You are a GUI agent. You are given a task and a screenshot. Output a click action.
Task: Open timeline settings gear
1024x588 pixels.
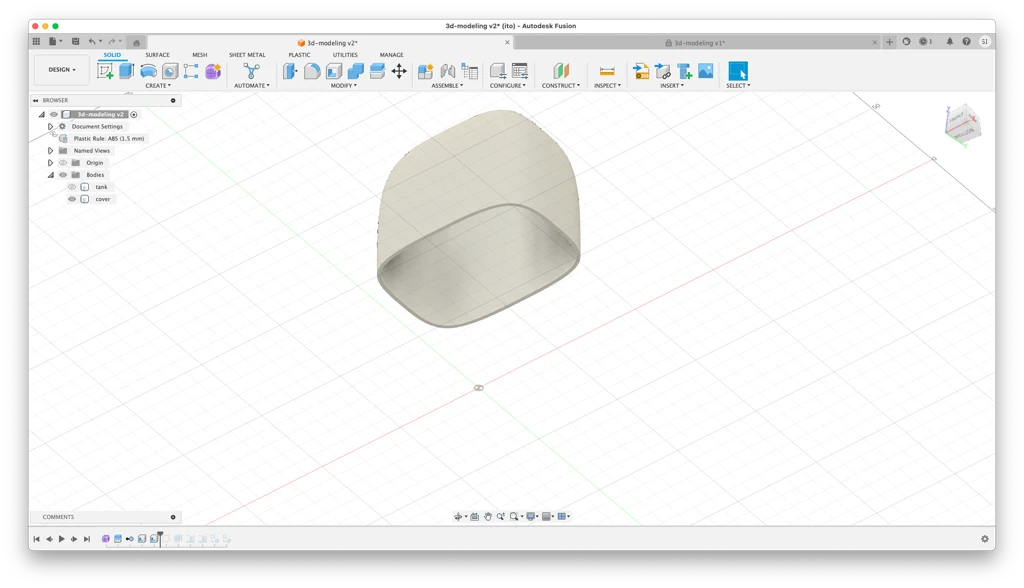985,539
